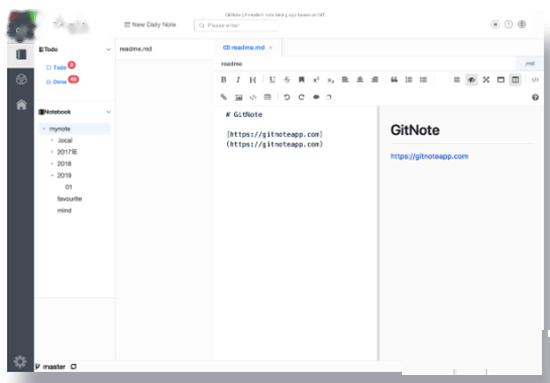
Task: Create a New Daily Note
Action: coord(150,25)
